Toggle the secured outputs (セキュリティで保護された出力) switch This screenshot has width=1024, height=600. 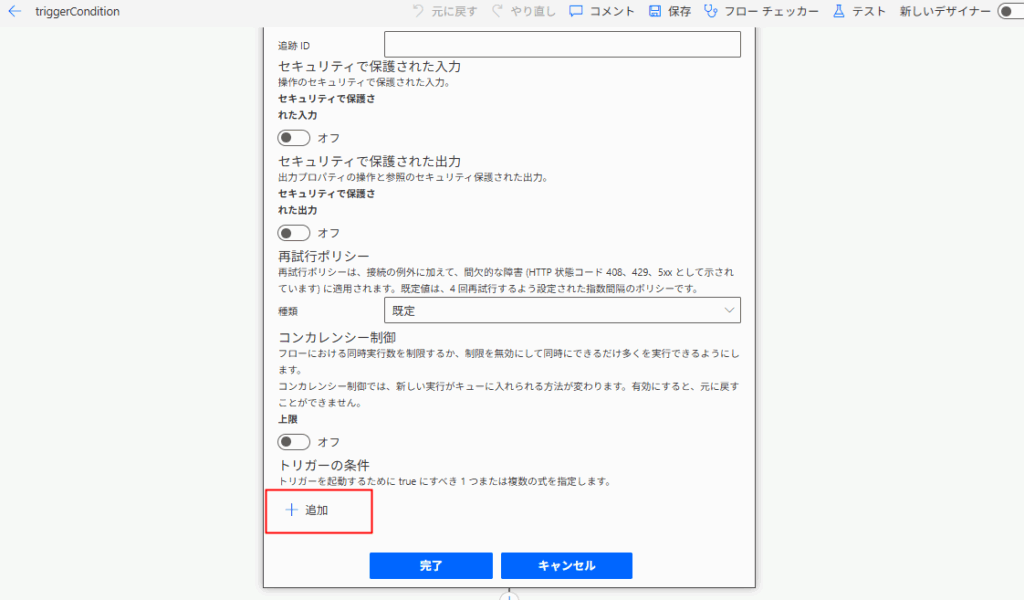pyautogui.click(x=293, y=233)
